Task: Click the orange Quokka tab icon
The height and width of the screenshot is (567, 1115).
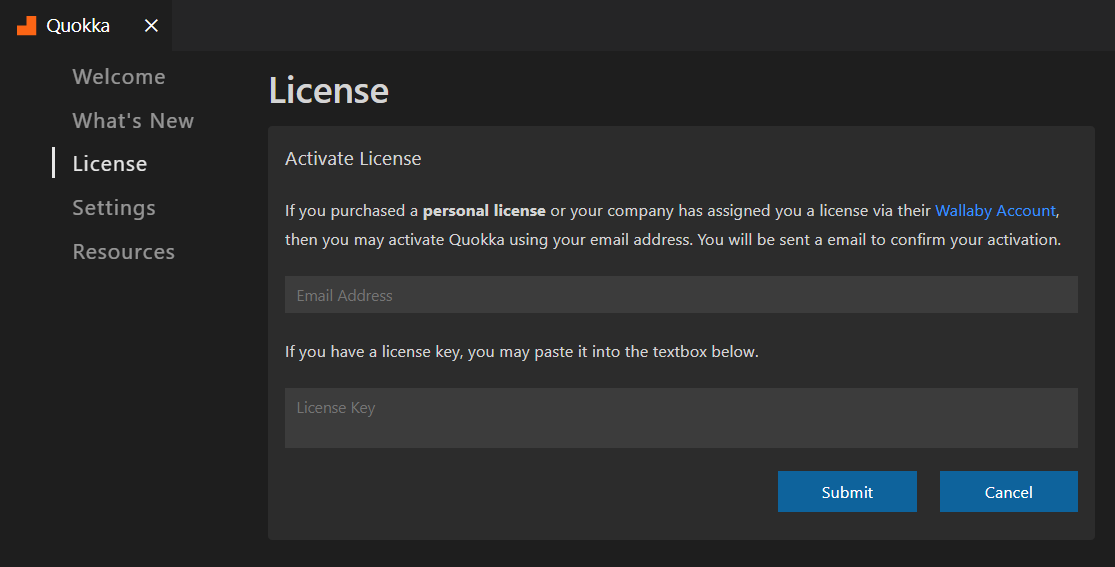Action: coord(26,26)
